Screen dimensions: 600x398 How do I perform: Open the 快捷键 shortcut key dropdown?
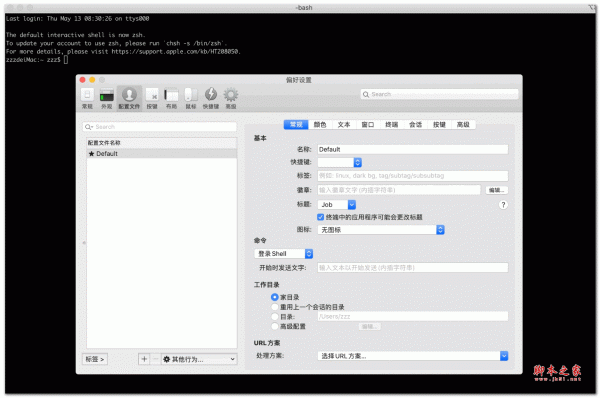tap(339, 162)
